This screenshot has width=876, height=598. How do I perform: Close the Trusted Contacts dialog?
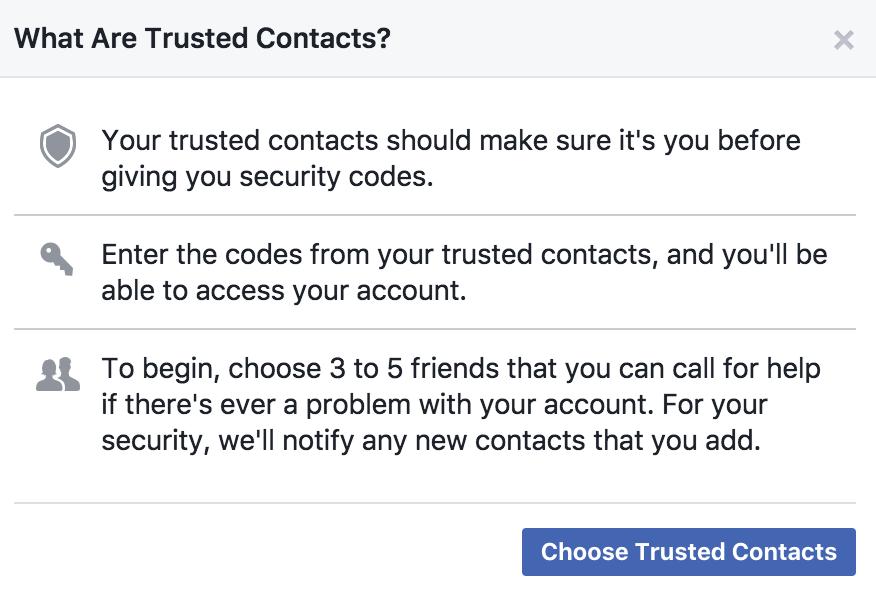tap(844, 40)
